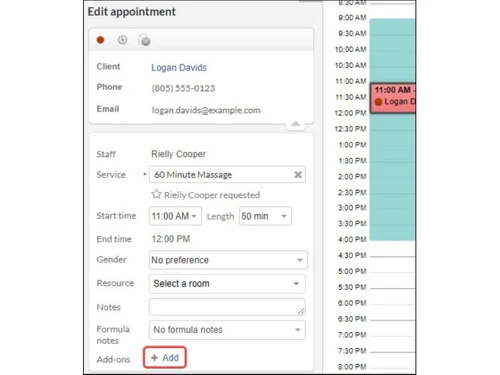The height and width of the screenshot is (375, 500).
Task: Click the 5:00 PM time label
Action: point(352,271)
